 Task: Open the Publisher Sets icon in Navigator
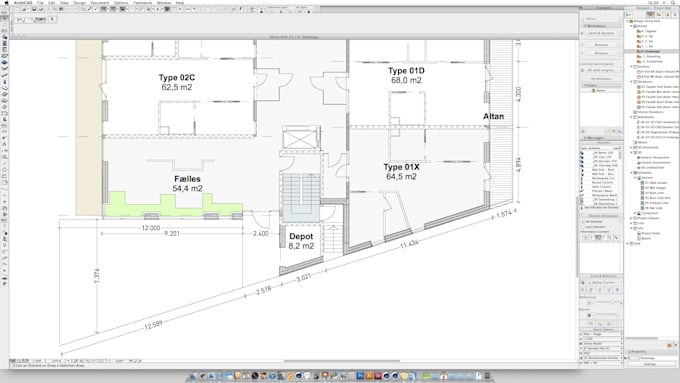[675, 14]
